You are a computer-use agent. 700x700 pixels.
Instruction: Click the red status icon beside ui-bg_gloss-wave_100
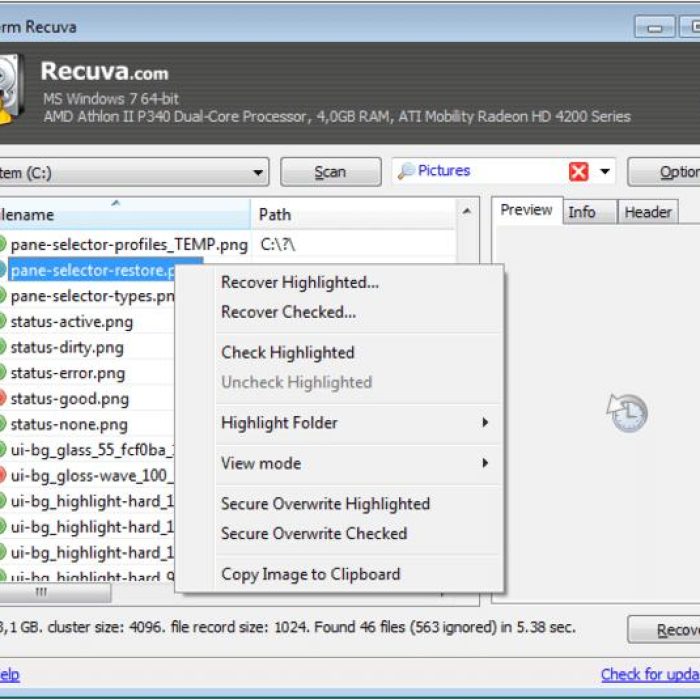click(2, 475)
